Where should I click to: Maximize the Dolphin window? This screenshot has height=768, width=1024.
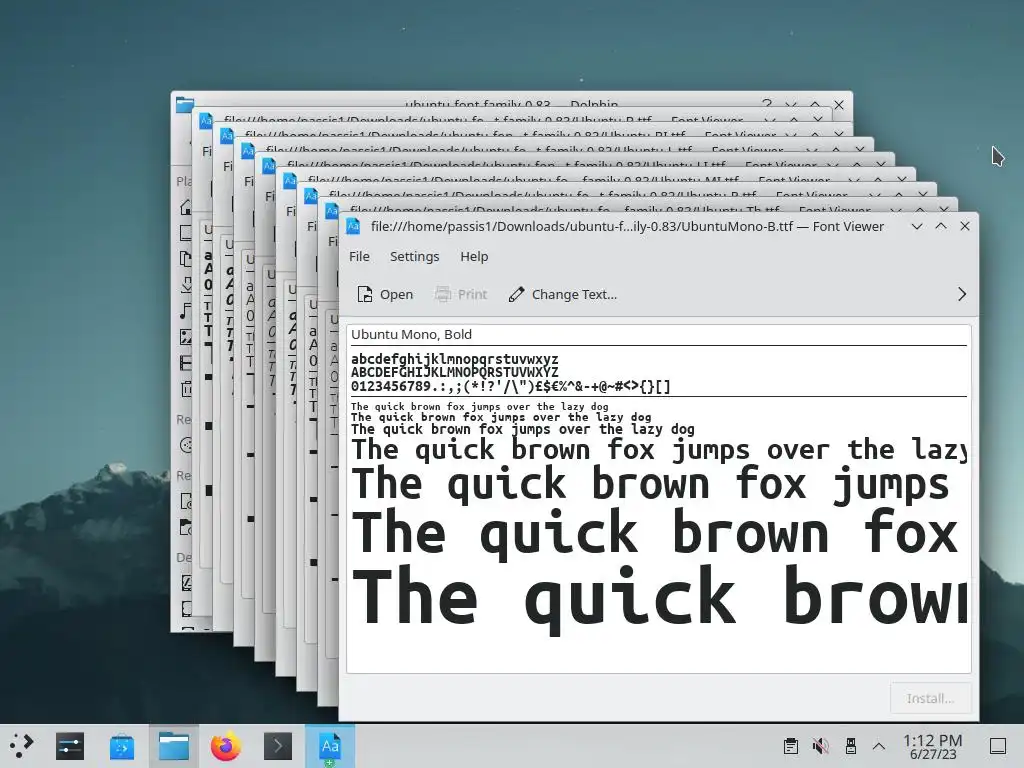pos(815,104)
